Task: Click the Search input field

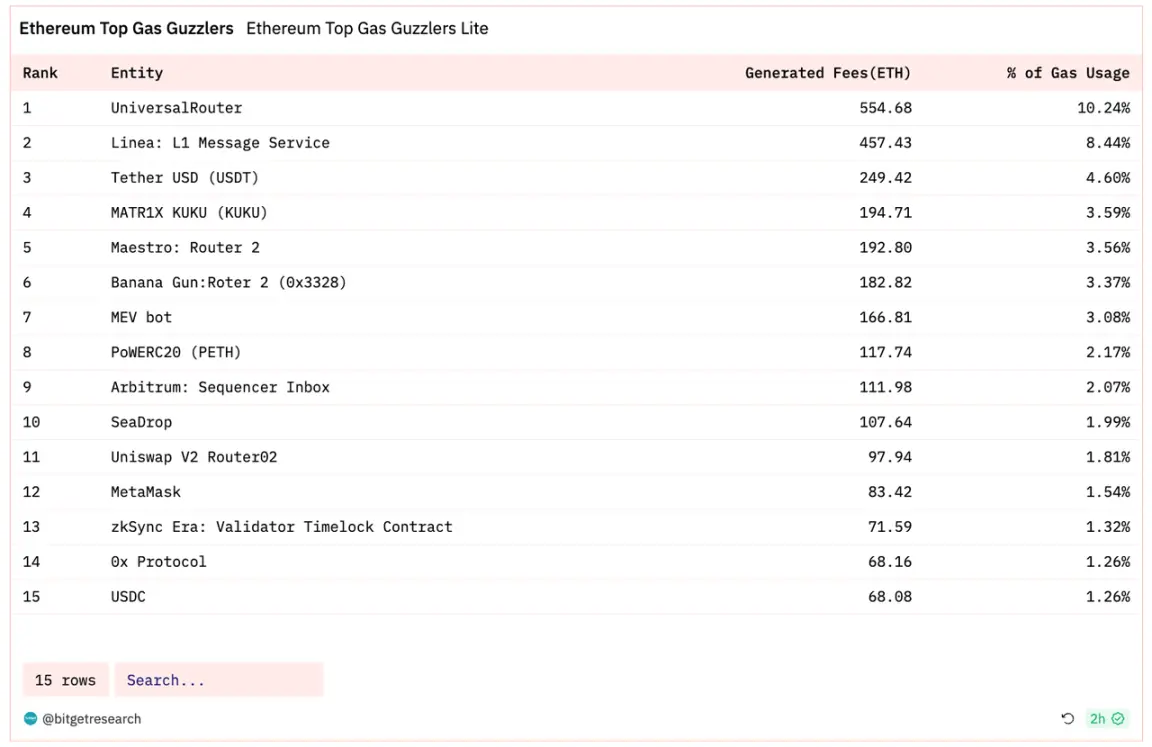Action: click(x=219, y=680)
